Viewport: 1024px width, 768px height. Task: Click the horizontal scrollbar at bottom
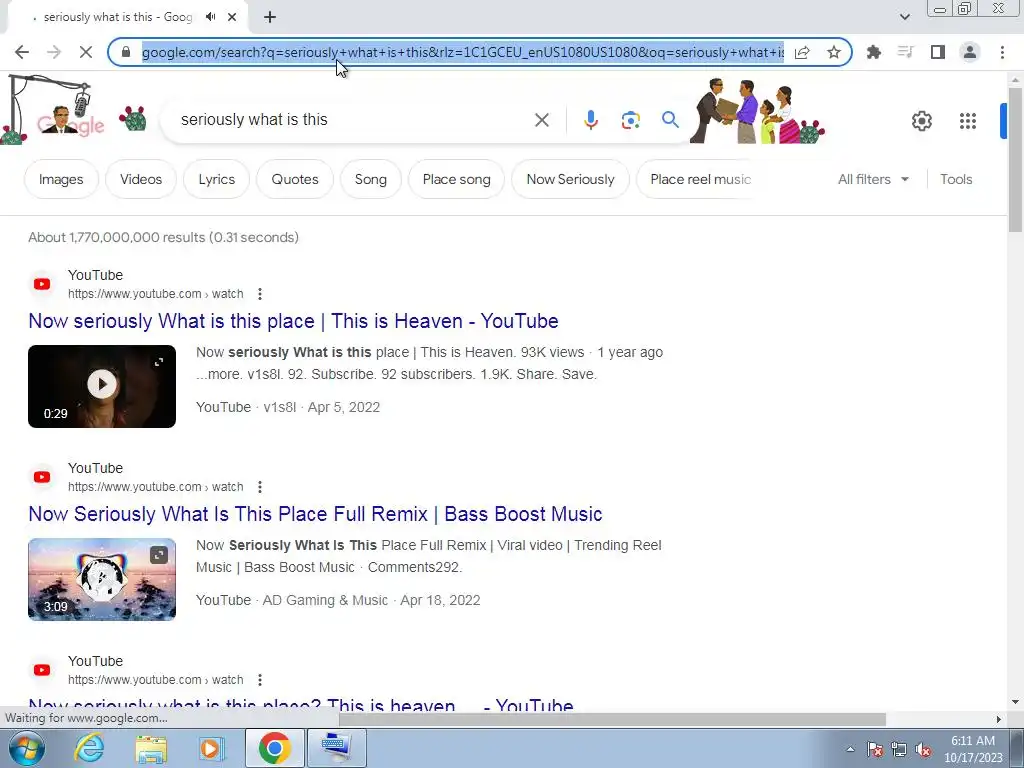coord(612,719)
